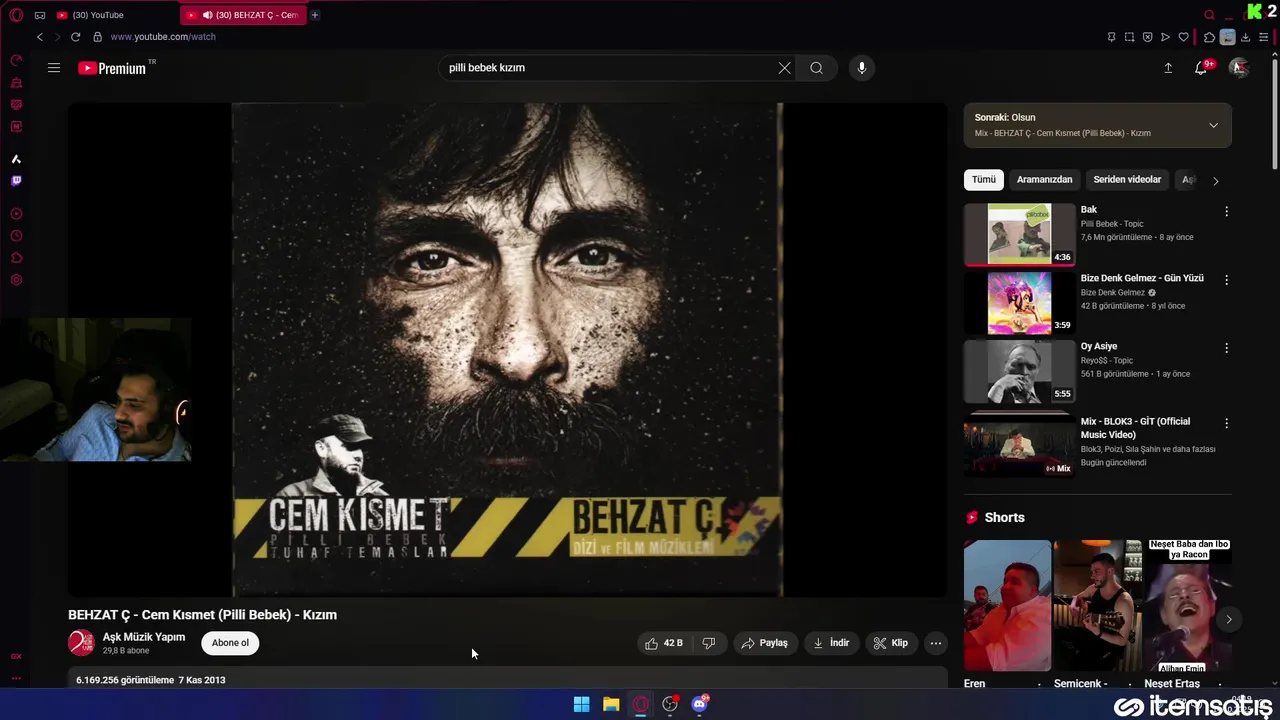Image resolution: width=1280 pixels, height=720 pixels.
Task: Click the browser back arrow
Action: coord(40,37)
